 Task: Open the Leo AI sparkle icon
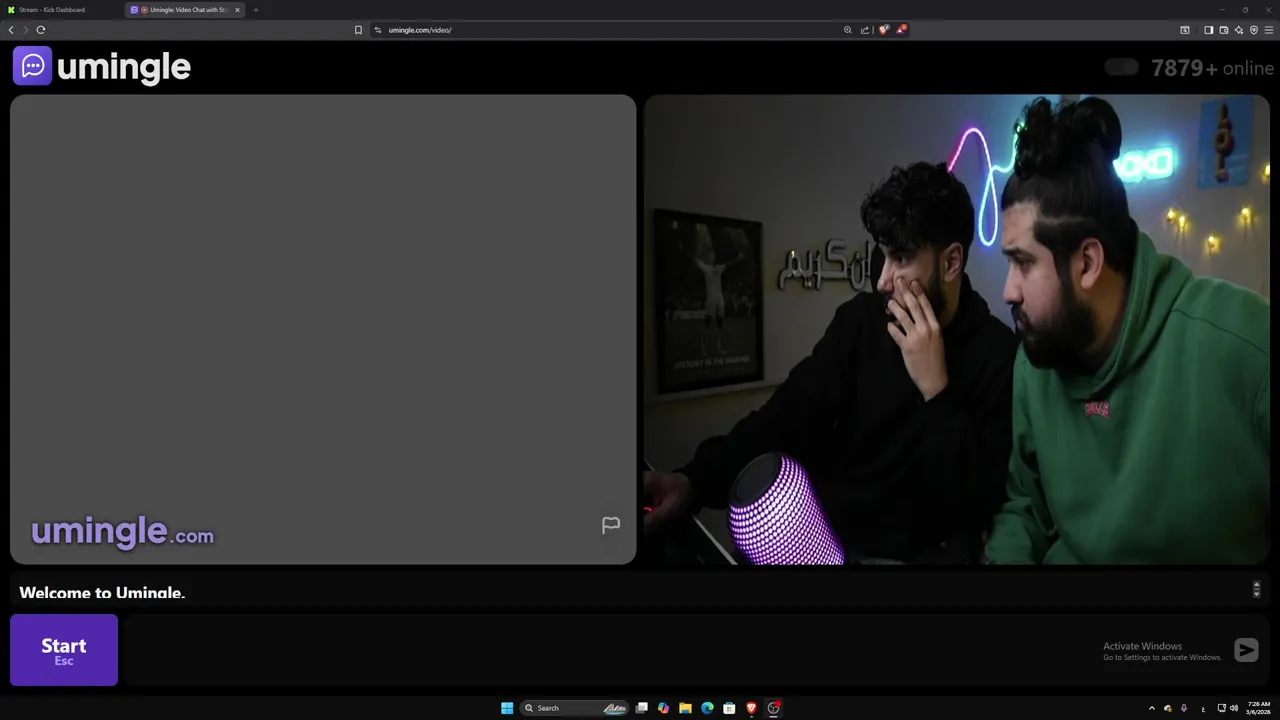coord(1239,30)
